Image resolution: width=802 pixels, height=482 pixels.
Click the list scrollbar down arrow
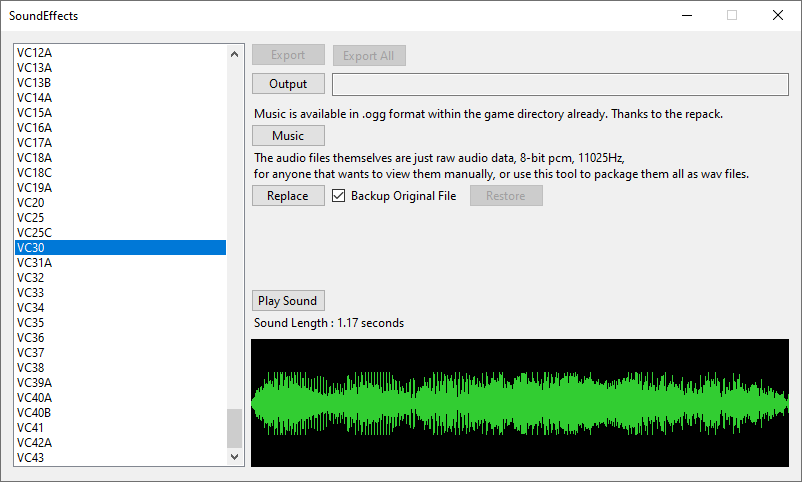coord(234,457)
